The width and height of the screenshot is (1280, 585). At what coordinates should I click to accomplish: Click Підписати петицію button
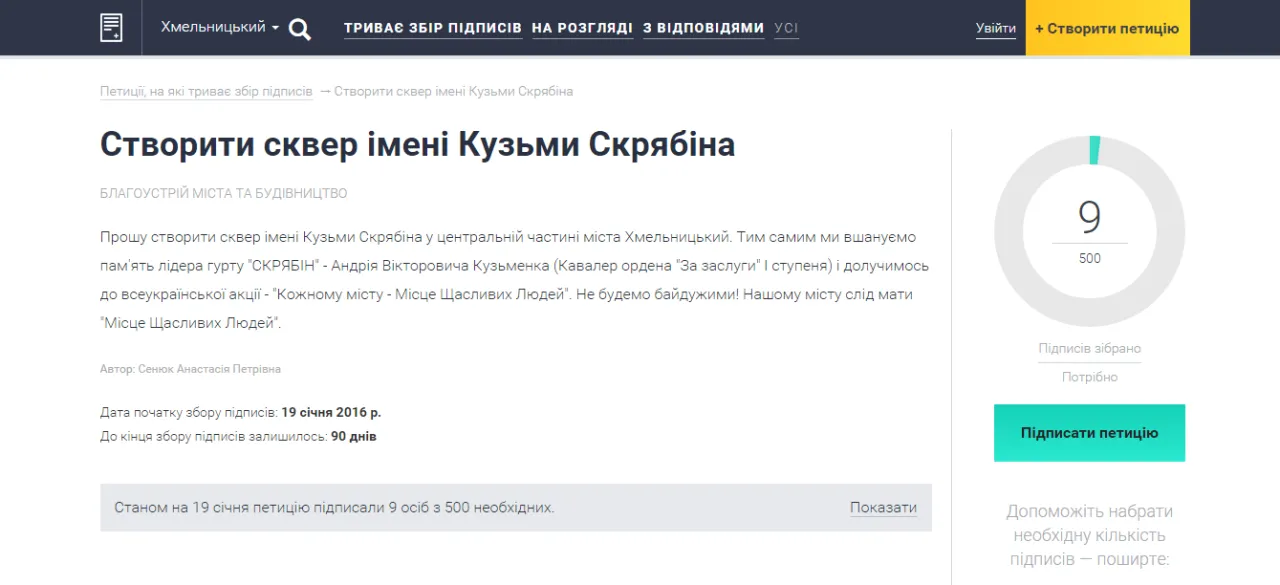1089,433
